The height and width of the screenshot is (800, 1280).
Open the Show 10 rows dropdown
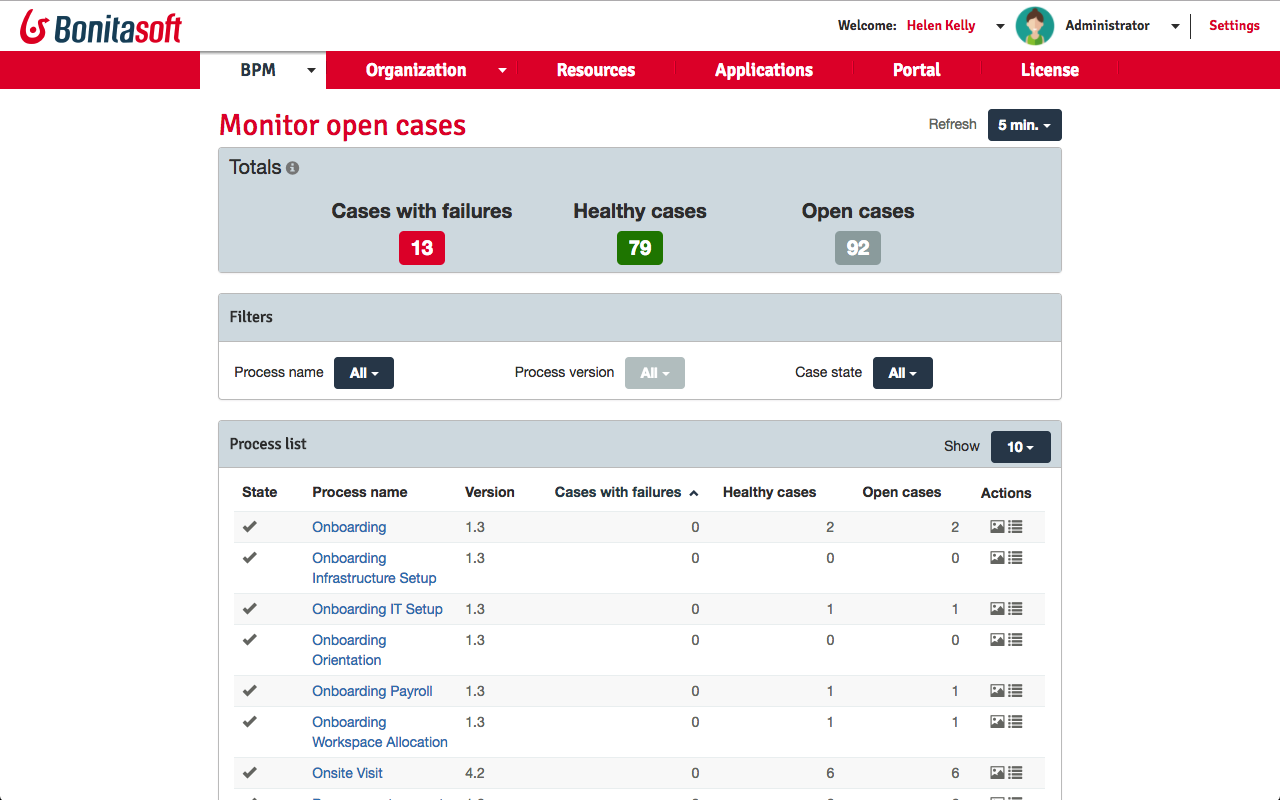[x=1020, y=447]
